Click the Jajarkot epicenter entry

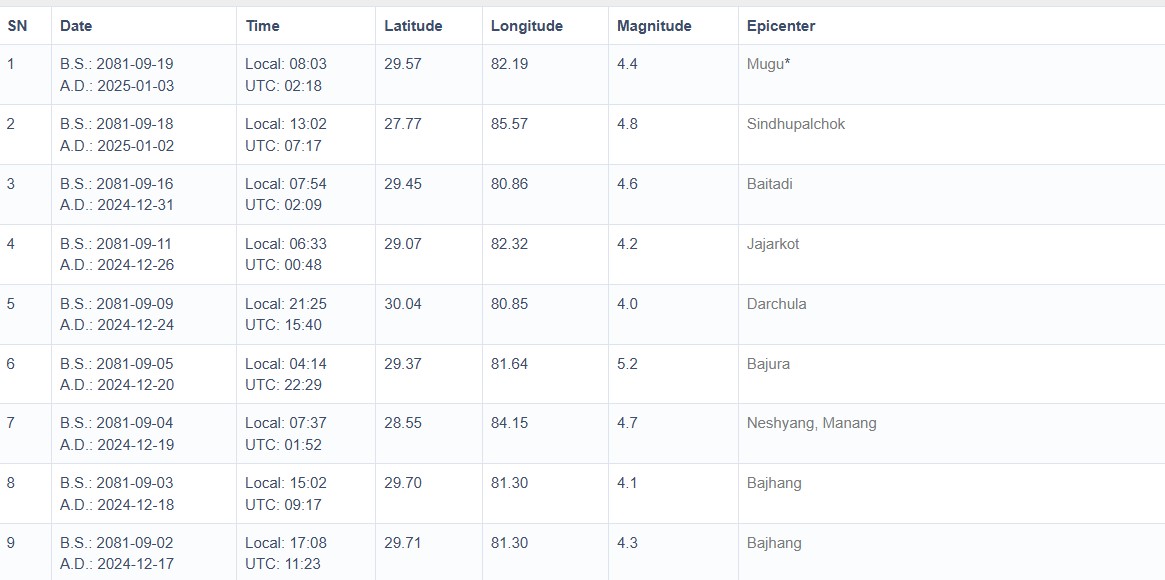click(772, 244)
